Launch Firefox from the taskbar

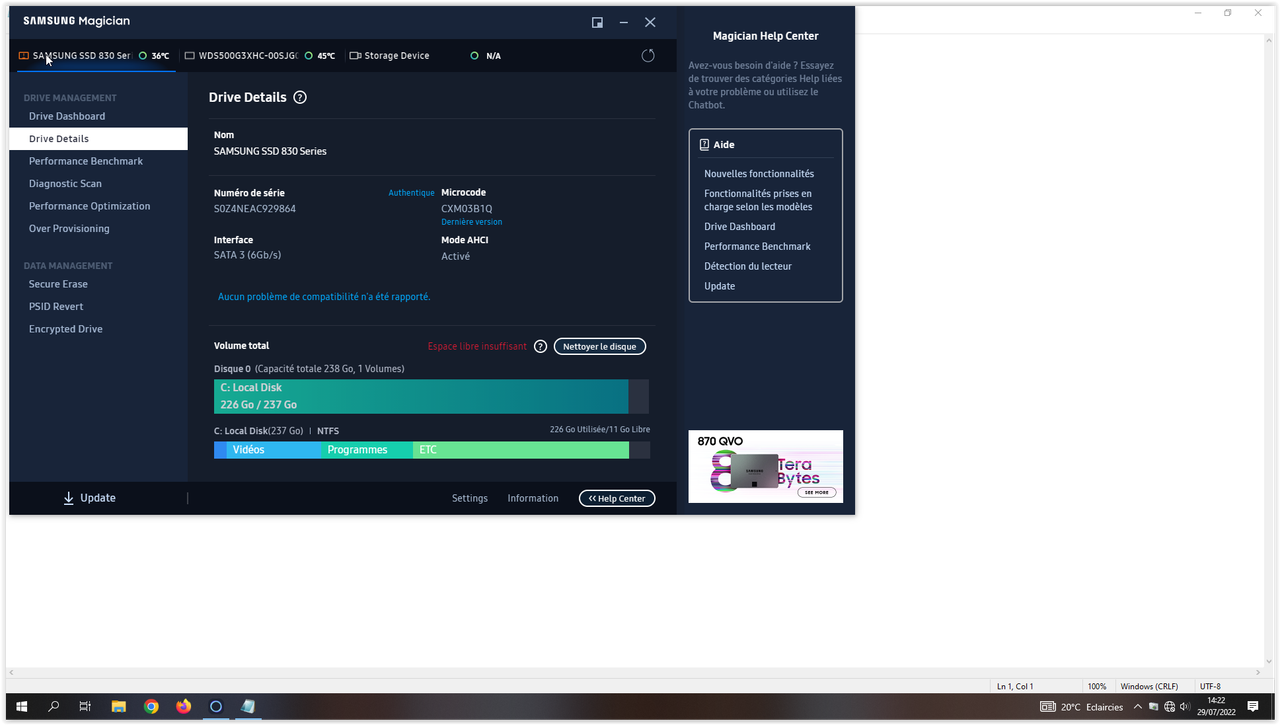click(x=183, y=707)
